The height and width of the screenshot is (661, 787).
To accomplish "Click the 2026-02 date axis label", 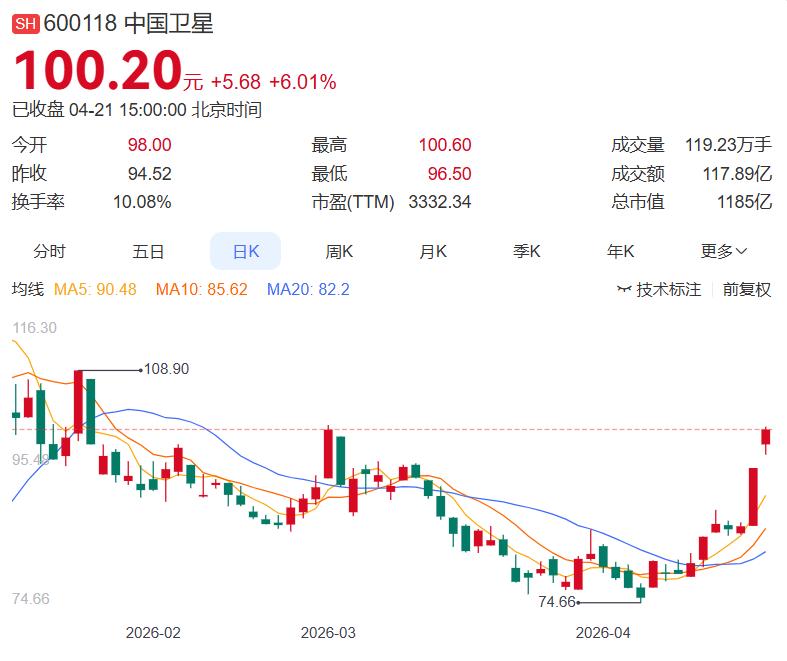I will 153,633.
